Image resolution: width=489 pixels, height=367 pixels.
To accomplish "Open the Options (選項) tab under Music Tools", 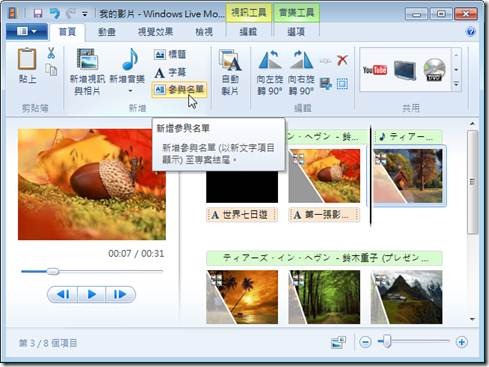I will (296, 32).
